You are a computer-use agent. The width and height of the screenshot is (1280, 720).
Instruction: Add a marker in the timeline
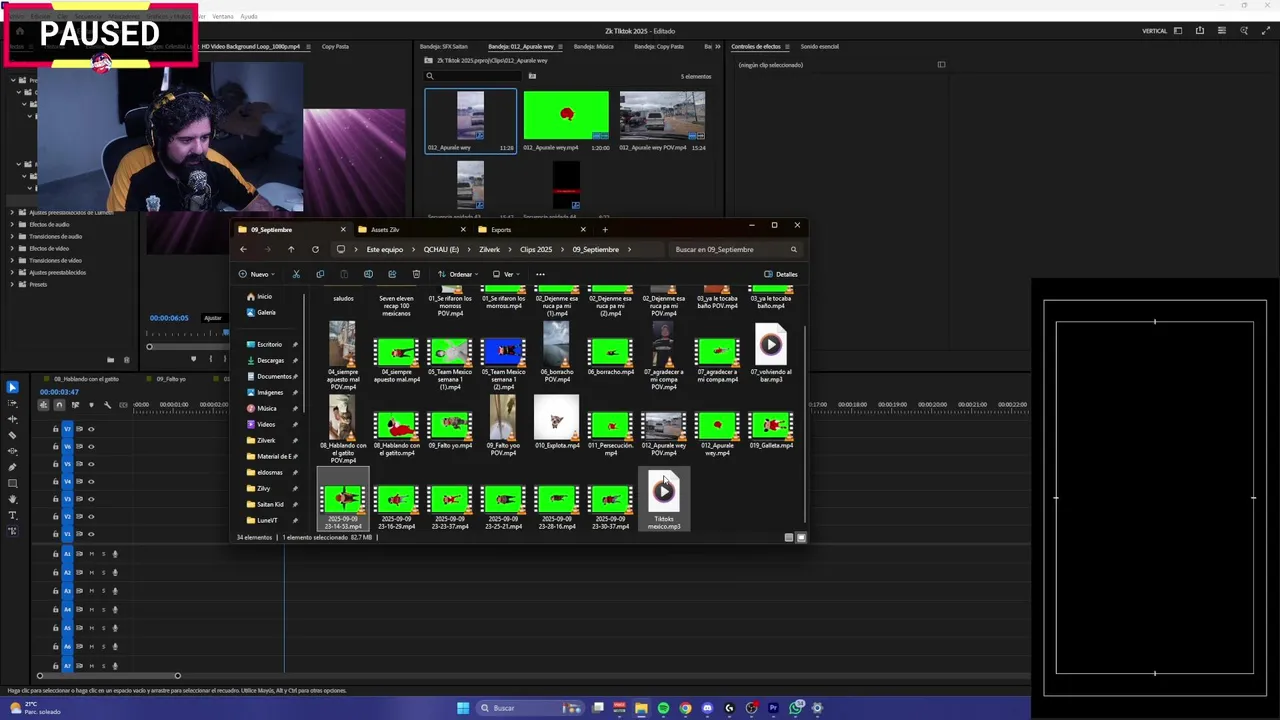coord(91,405)
